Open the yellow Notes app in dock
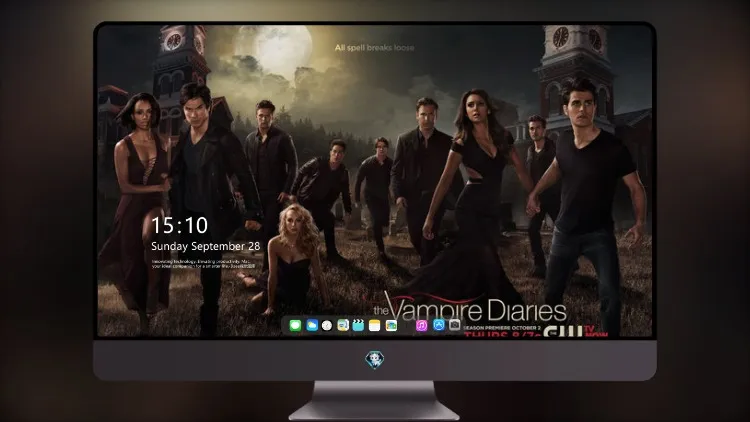The height and width of the screenshot is (422, 750). click(x=375, y=326)
